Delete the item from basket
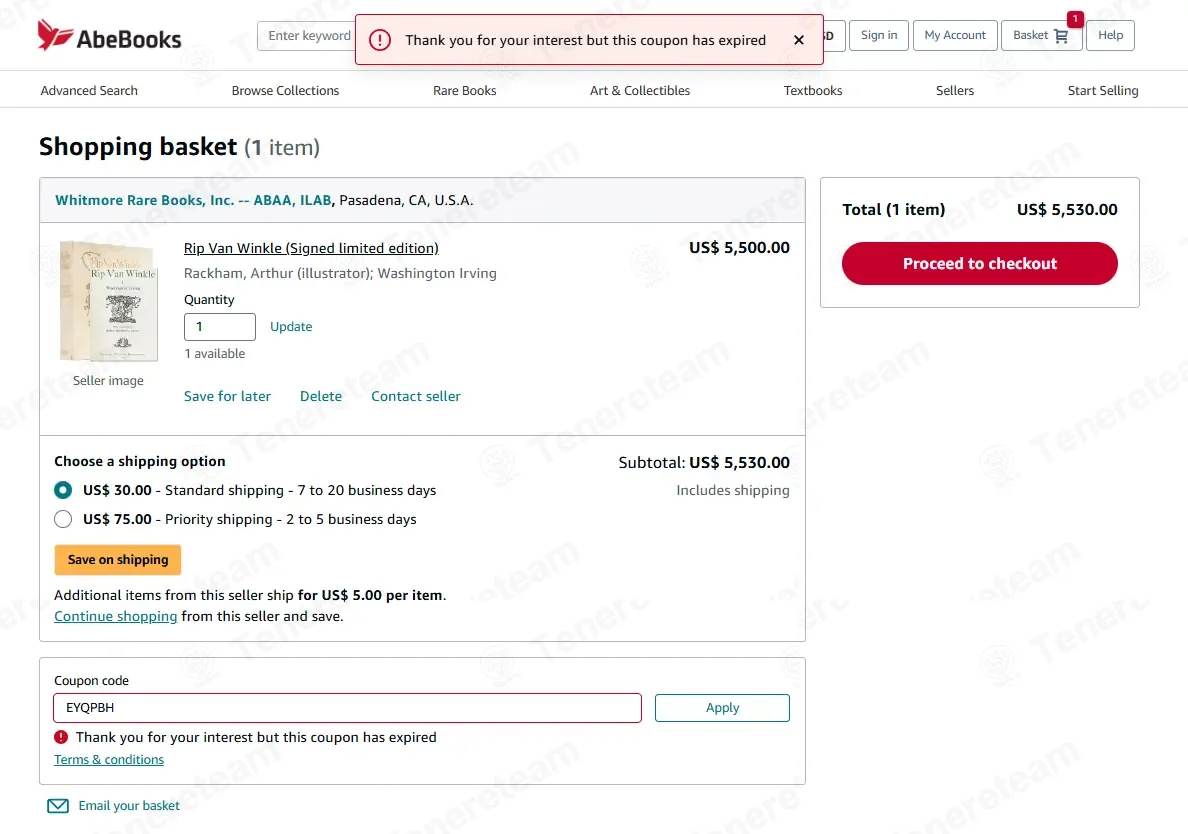Image resolution: width=1188 pixels, height=834 pixels. pyautogui.click(x=320, y=396)
